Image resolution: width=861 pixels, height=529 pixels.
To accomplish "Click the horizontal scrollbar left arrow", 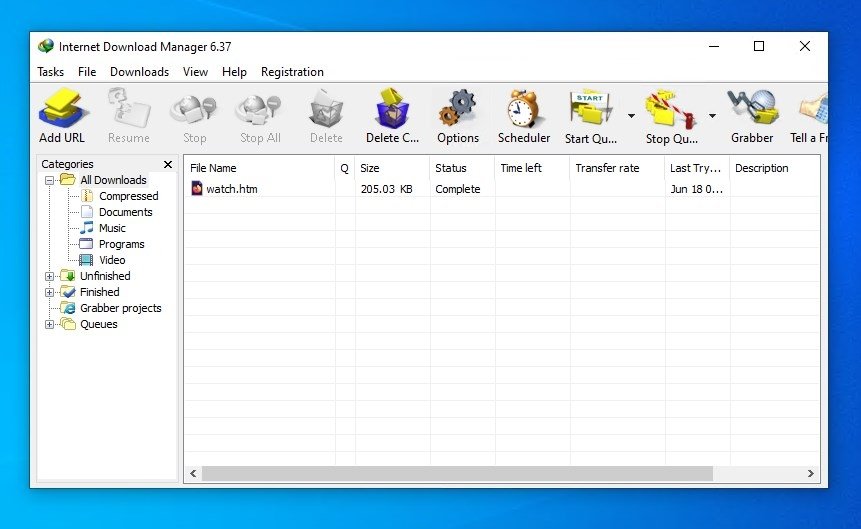I will tap(193, 473).
